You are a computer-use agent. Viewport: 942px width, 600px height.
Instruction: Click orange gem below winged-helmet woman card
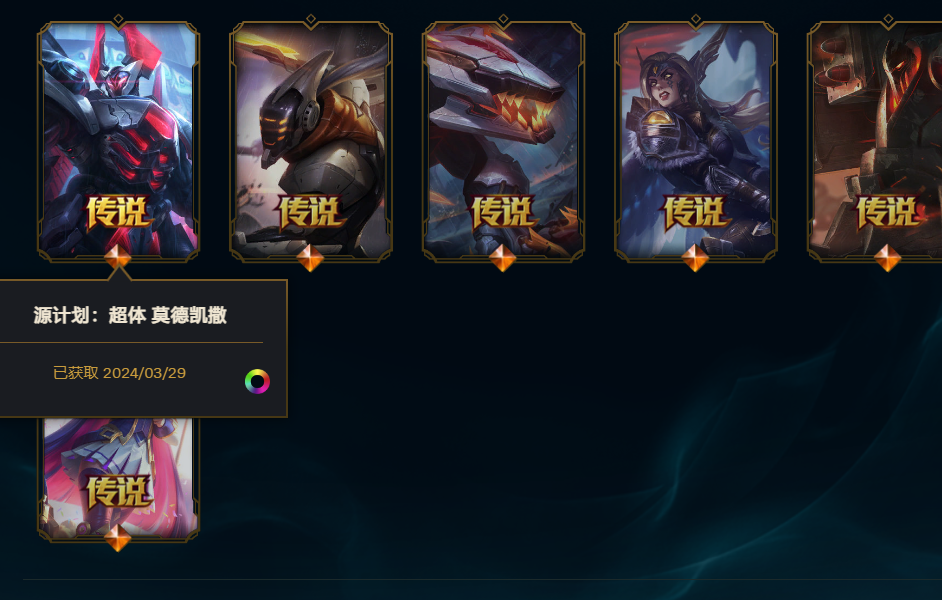coord(695,258)
